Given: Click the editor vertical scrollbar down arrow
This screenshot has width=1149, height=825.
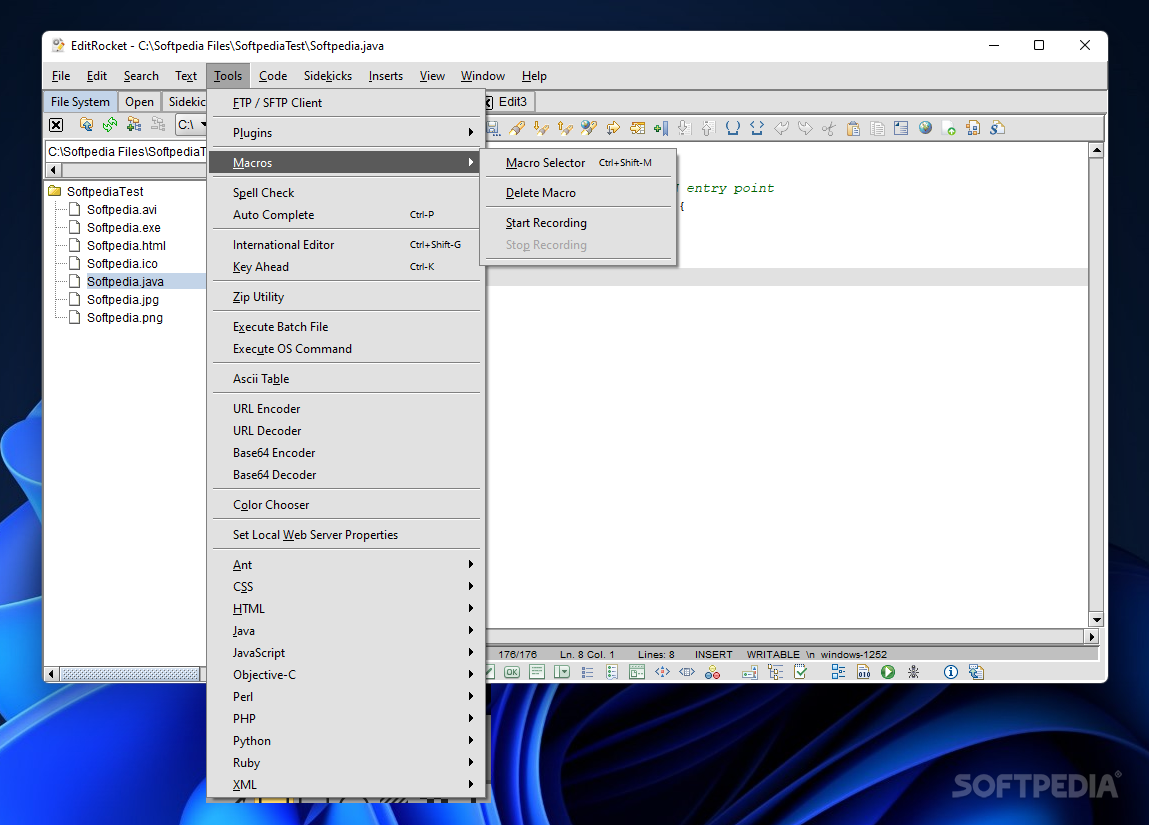Looking at the screenshot, I should pyautogui.click(x=1096, y=619).
